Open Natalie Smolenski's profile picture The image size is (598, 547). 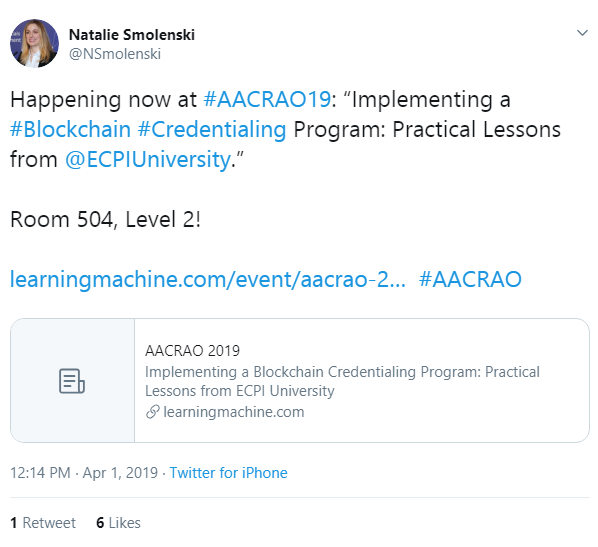pos(34,43)
